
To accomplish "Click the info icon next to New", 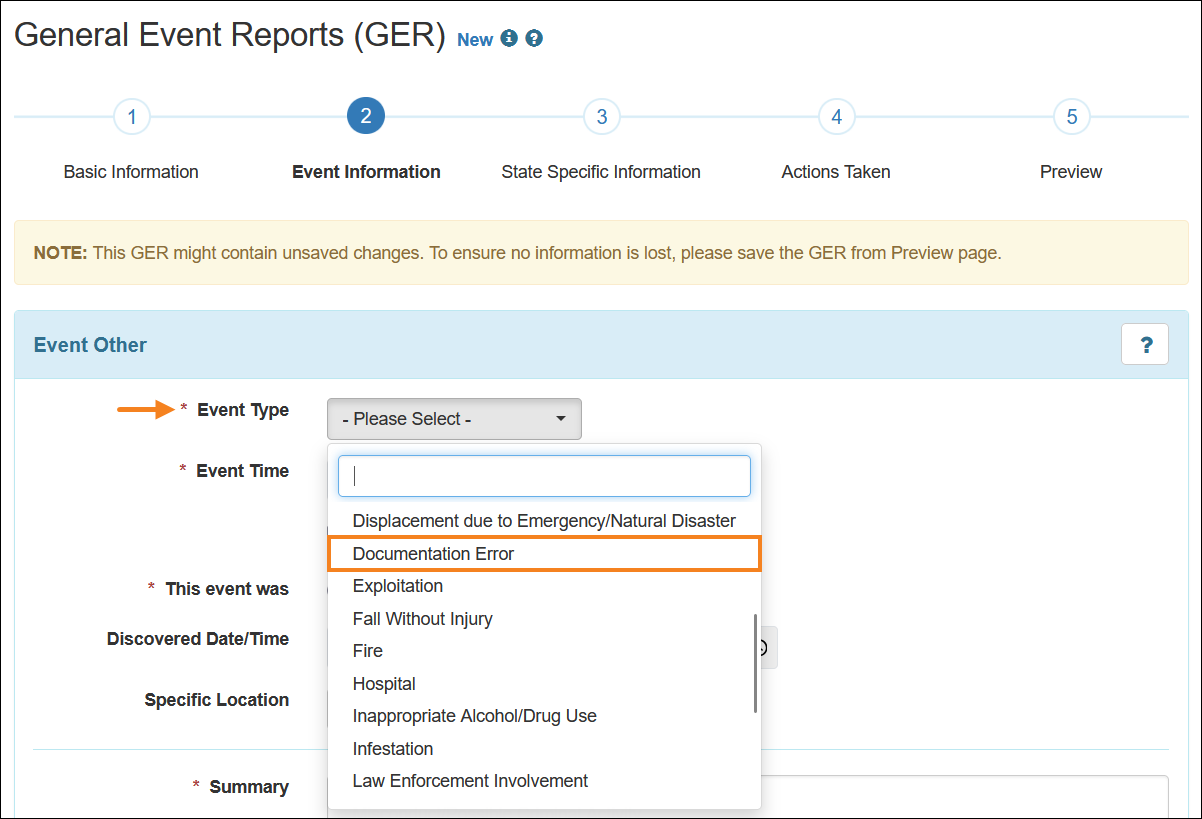I will pyautogui.click(x=509, y=39).
